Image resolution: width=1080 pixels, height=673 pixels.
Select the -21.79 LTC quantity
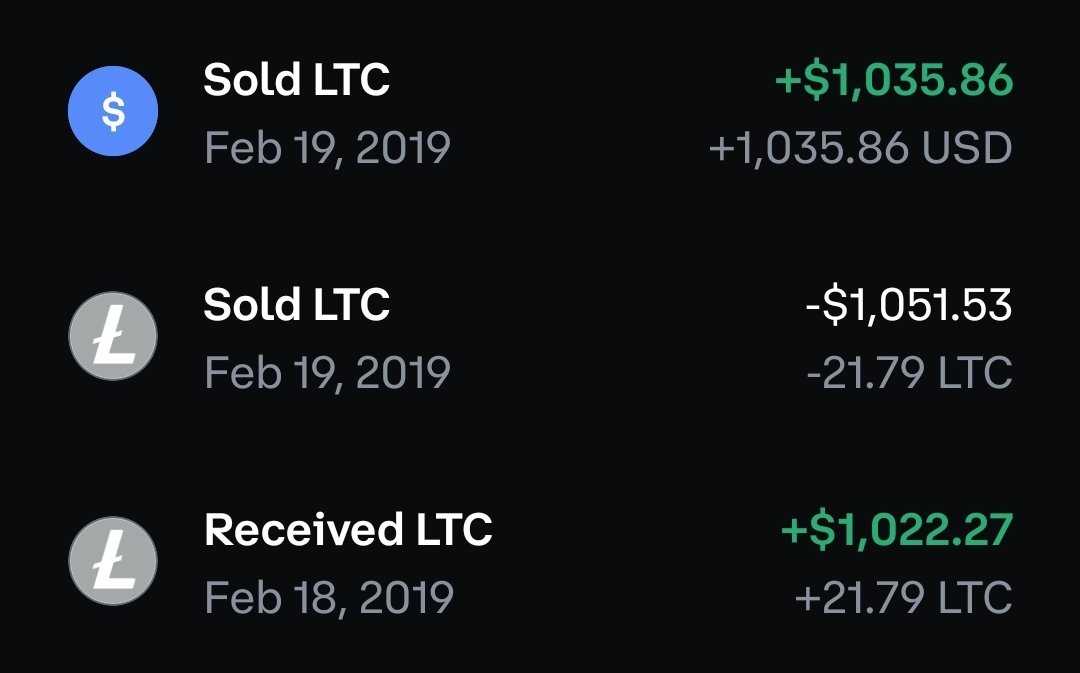click(910, 373)
